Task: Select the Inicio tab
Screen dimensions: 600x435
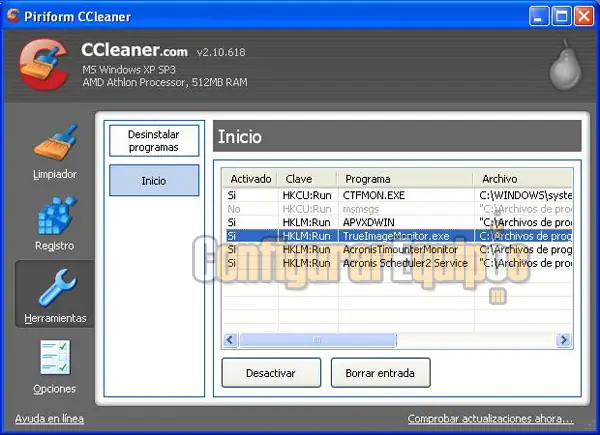Action: [x=154, y=180]
